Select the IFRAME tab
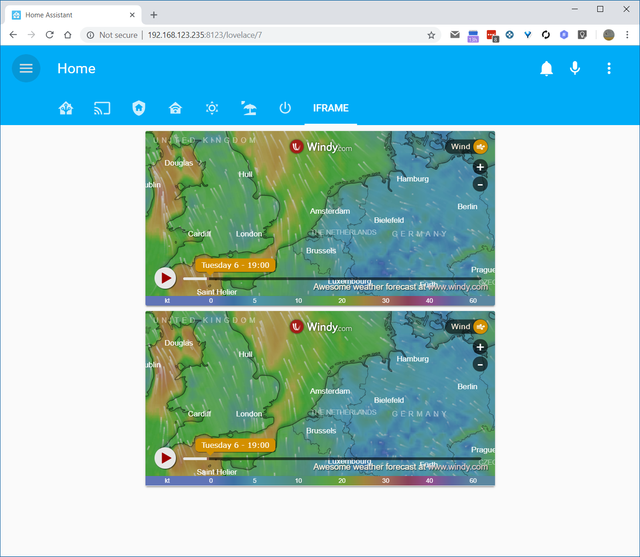This screenshot has height=557, width=640. (x=331, y=108)
